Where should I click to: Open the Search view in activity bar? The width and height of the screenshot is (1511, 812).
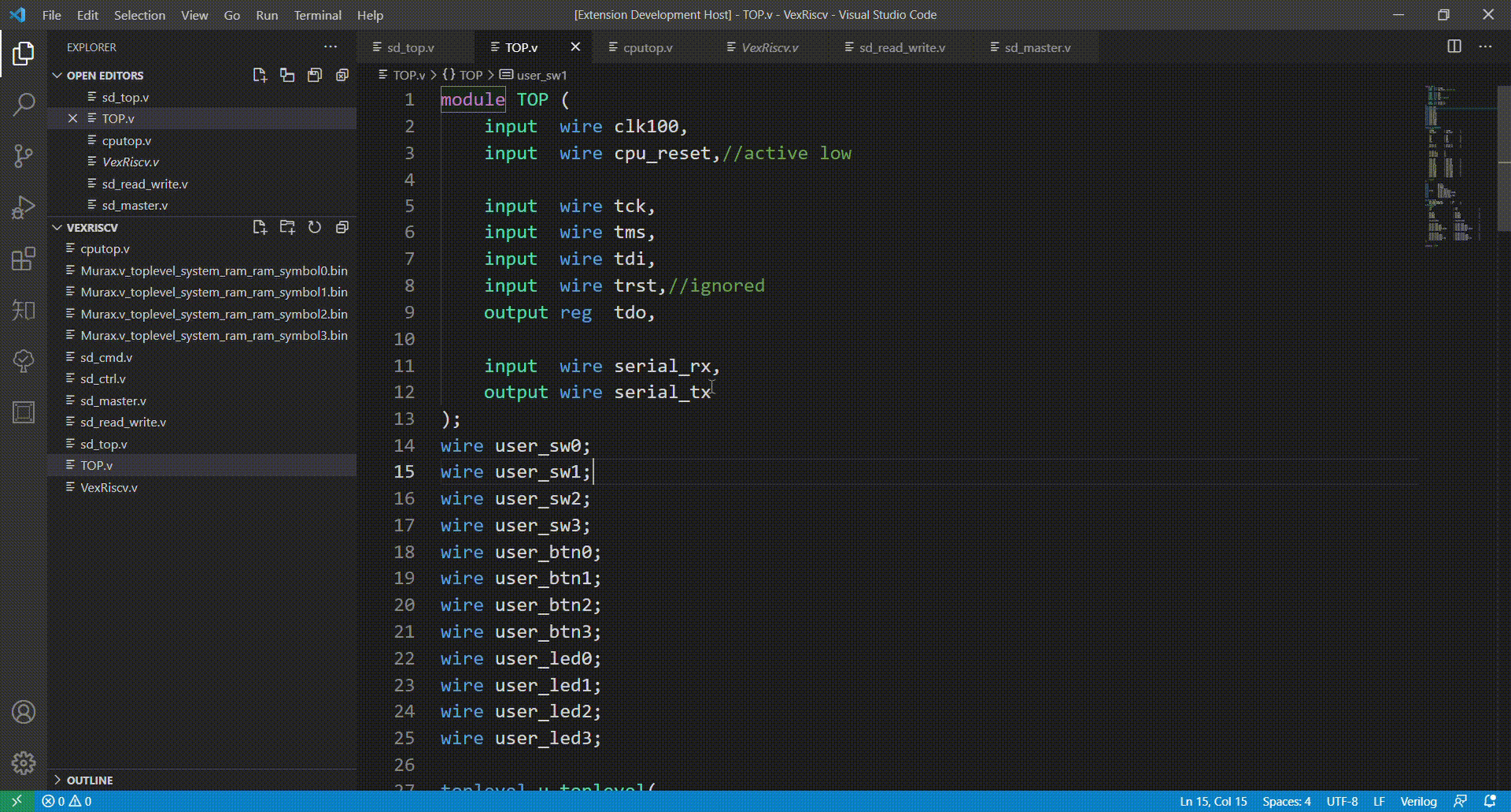coord(24,104)
